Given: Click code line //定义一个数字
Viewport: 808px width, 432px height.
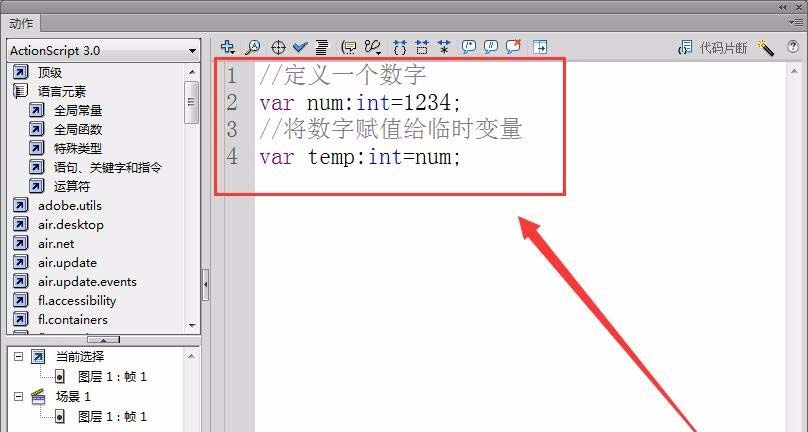Looking at the screenshot, I should [x=343, y=75].
